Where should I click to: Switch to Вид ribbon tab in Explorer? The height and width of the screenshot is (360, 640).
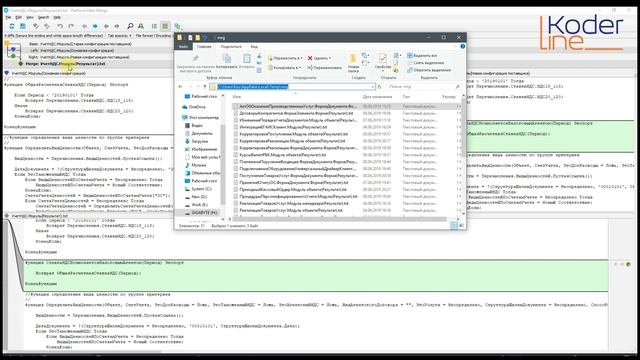pos(254,47)
